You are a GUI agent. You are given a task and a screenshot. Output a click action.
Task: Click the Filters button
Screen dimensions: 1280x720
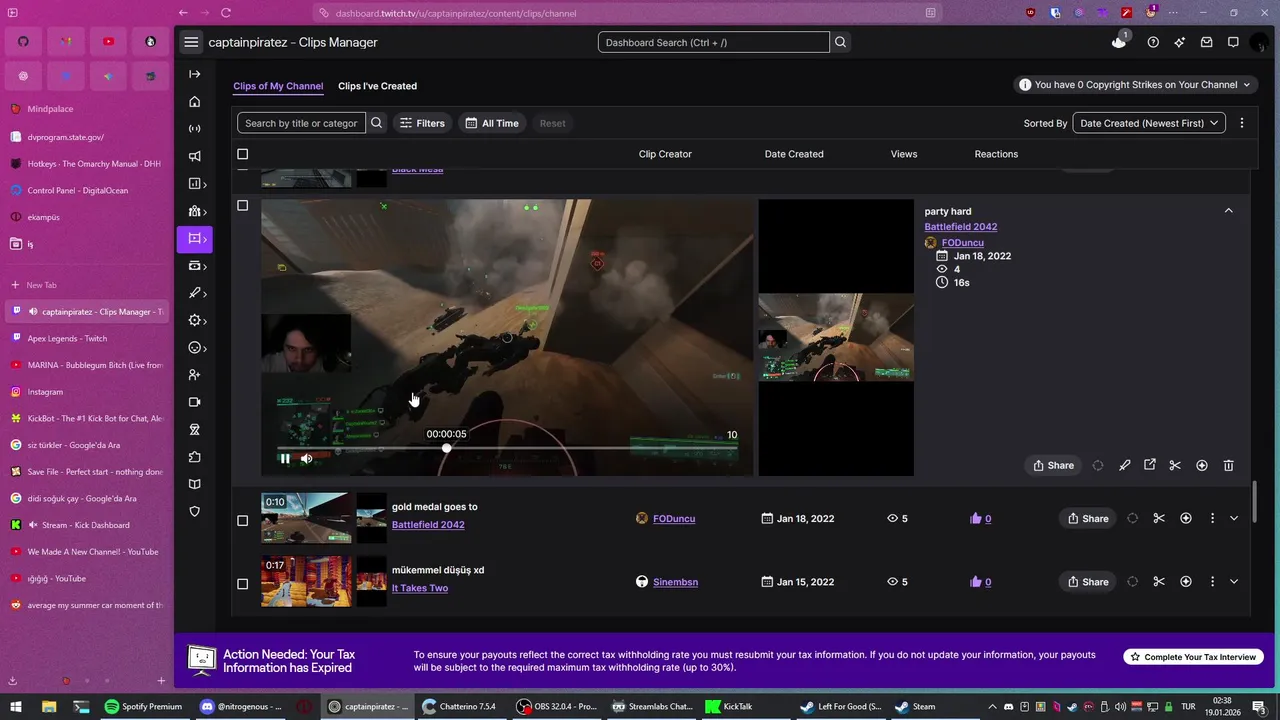tap(422, 123)
